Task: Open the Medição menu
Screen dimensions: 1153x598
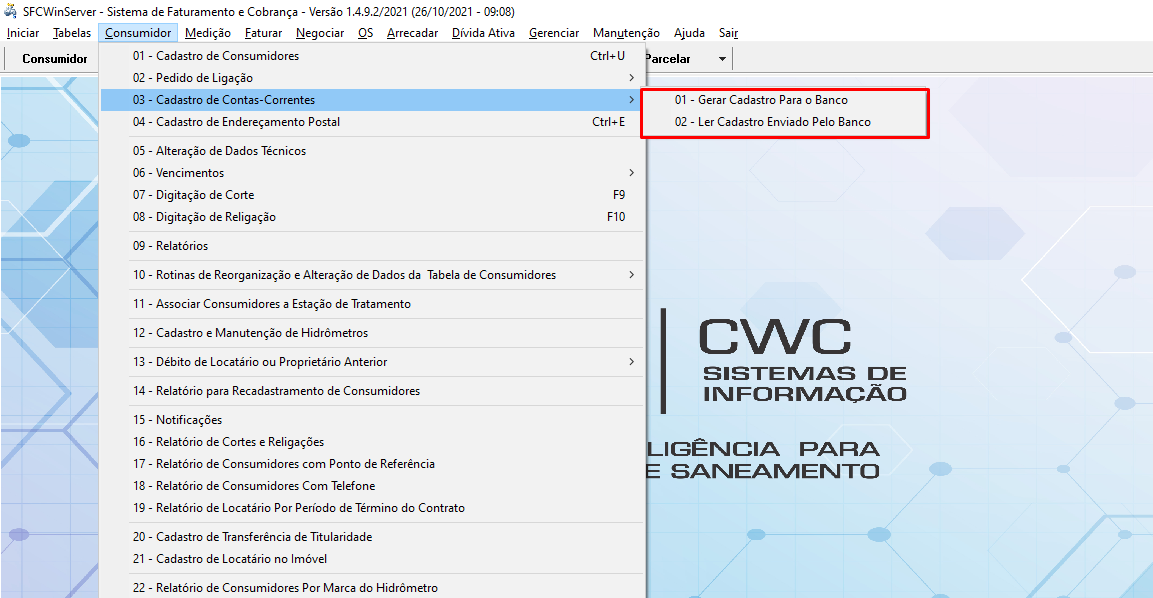Action: (x=207, y=33)
